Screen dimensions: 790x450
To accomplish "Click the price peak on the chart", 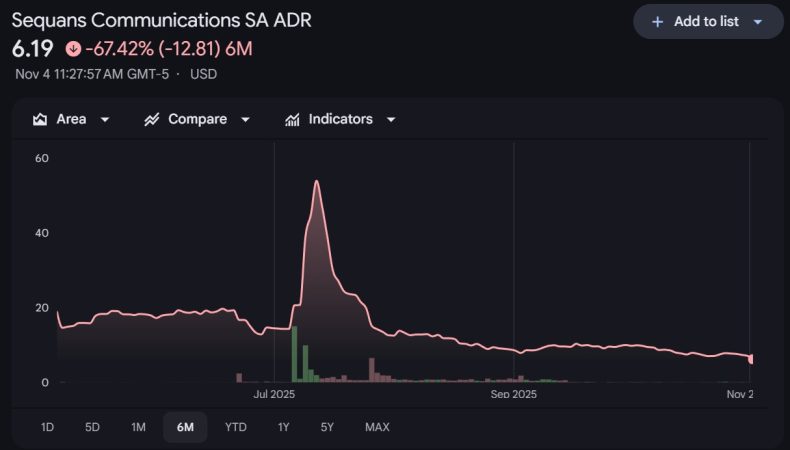I will (316, 182).
